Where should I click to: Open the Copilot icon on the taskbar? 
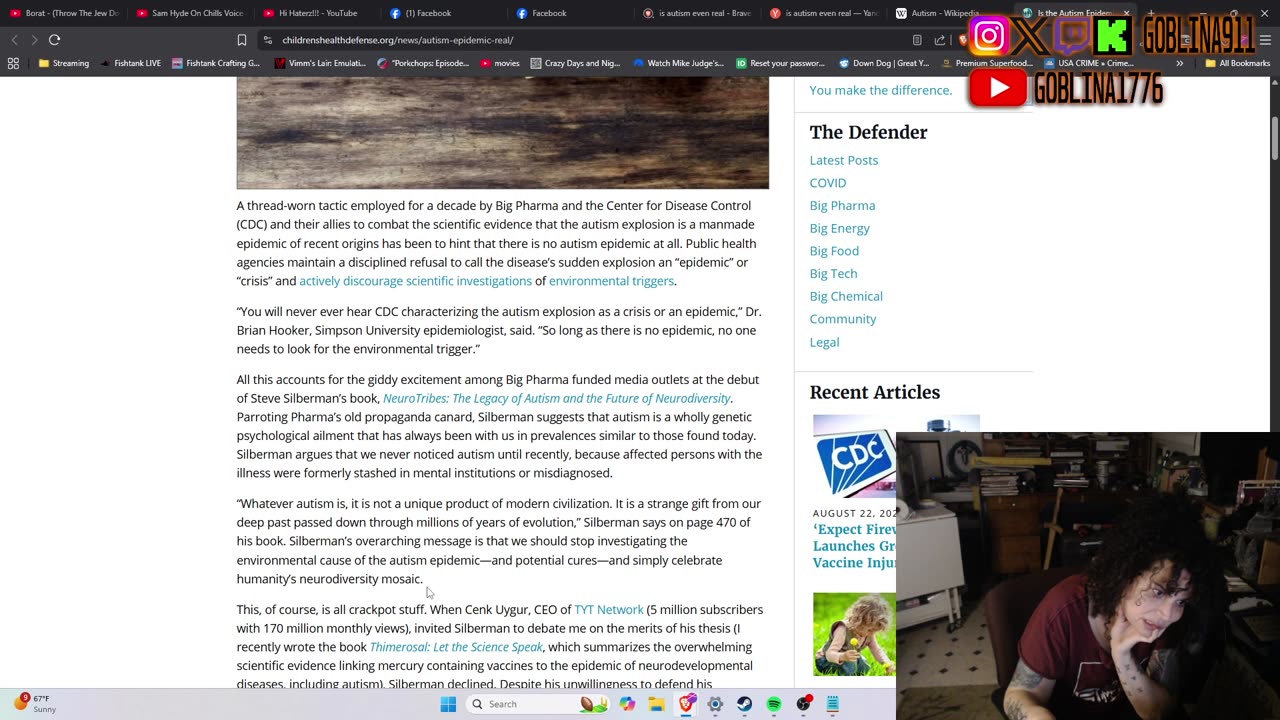[627, 704]
